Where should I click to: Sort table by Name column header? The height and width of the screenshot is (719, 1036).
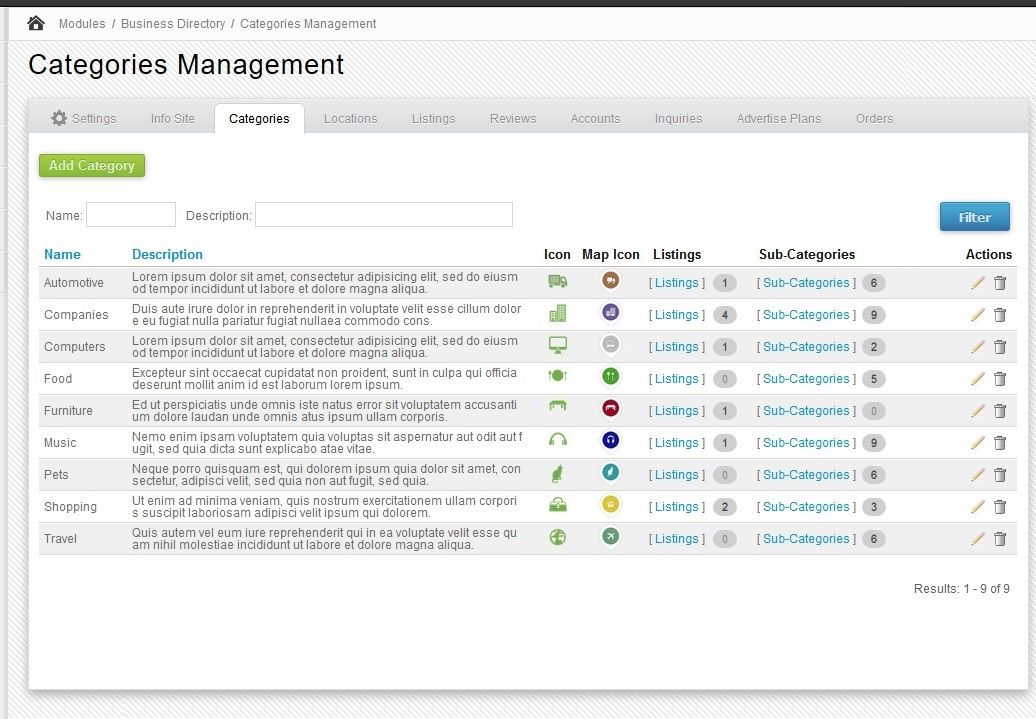62,254
